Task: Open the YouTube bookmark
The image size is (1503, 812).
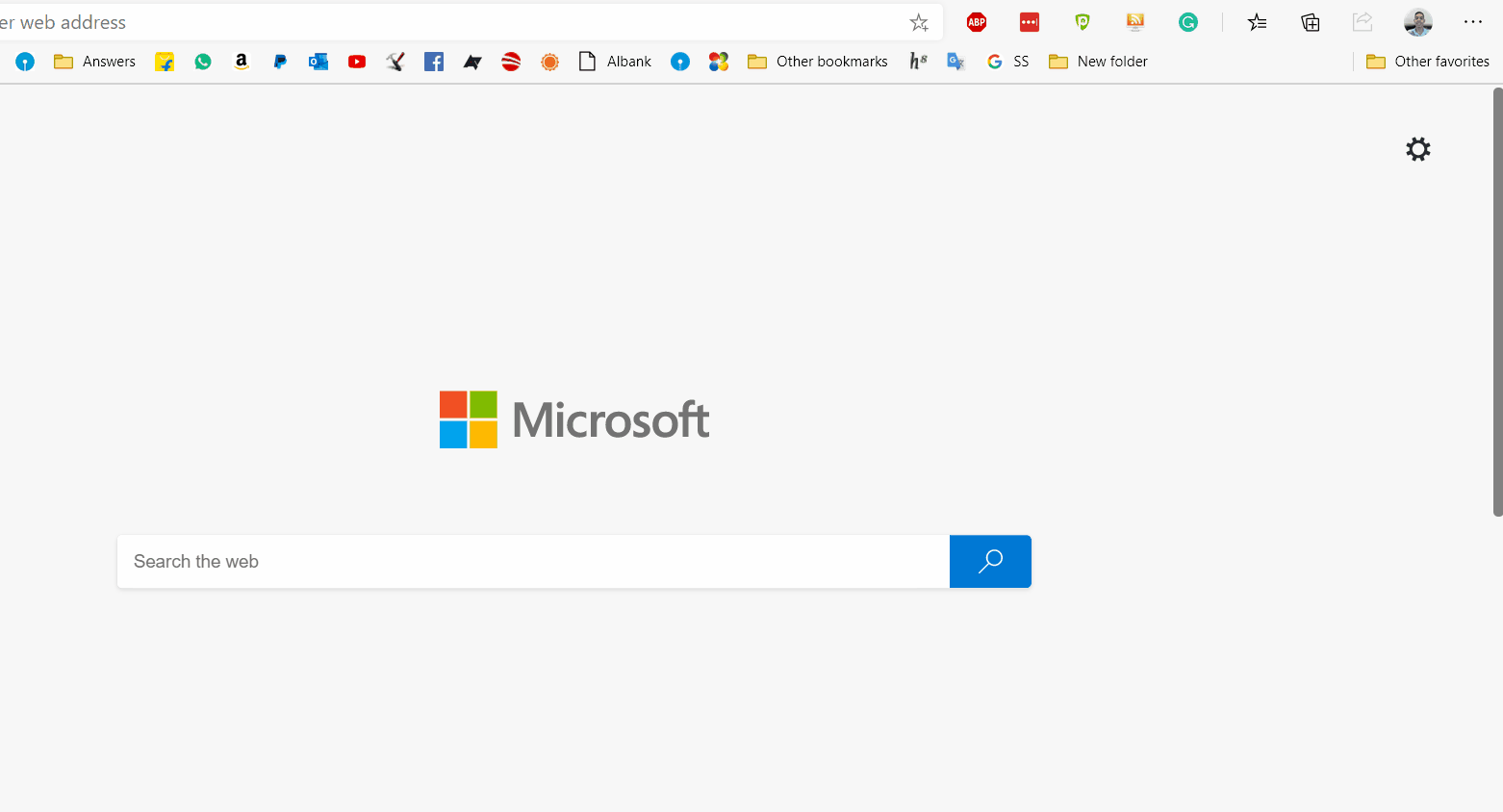Action: pyautogui.click(x=357, y=62)
